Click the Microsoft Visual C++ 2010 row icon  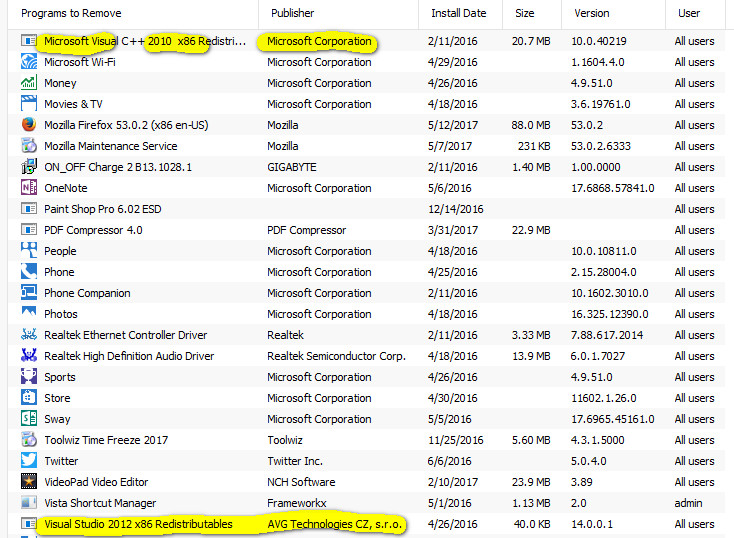[x=29, y=41]
